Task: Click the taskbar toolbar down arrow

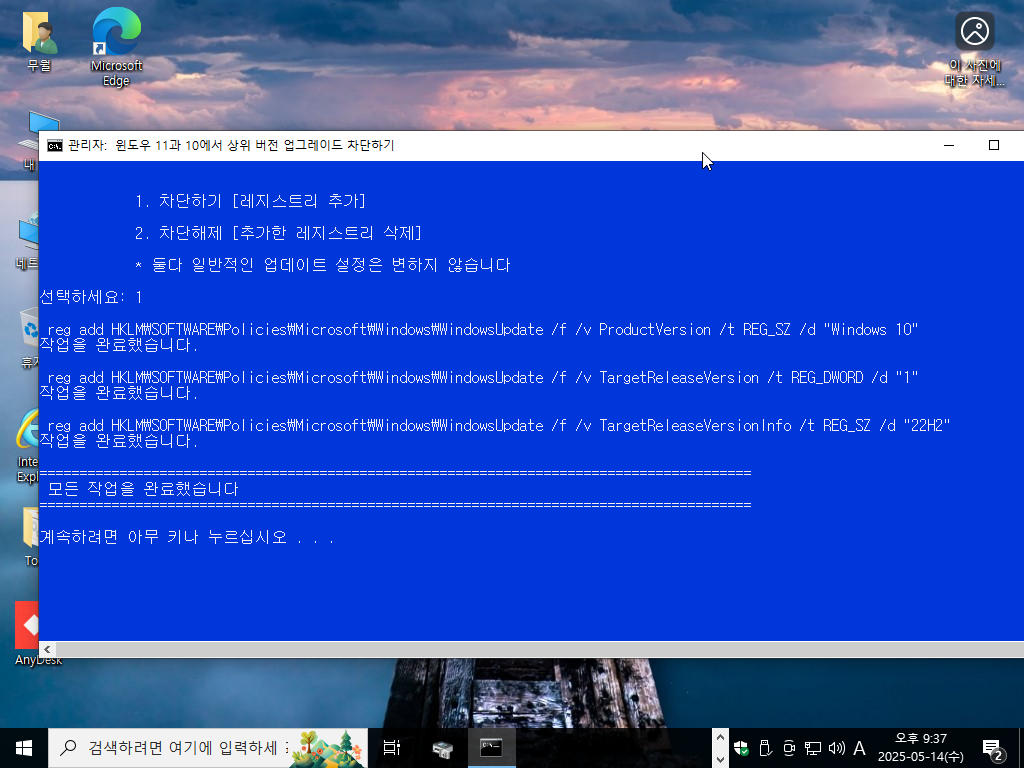Action: pyautogui.click(x=720, y=759)
